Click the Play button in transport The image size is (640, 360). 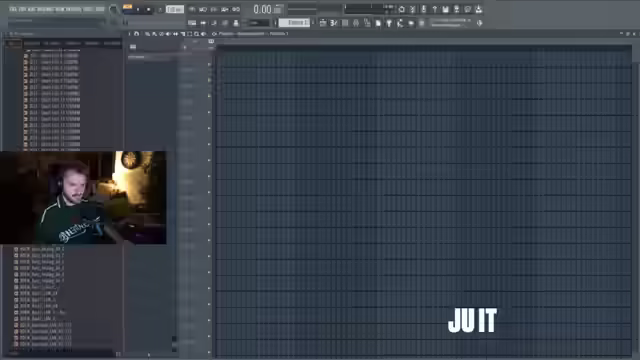point(138,9)
